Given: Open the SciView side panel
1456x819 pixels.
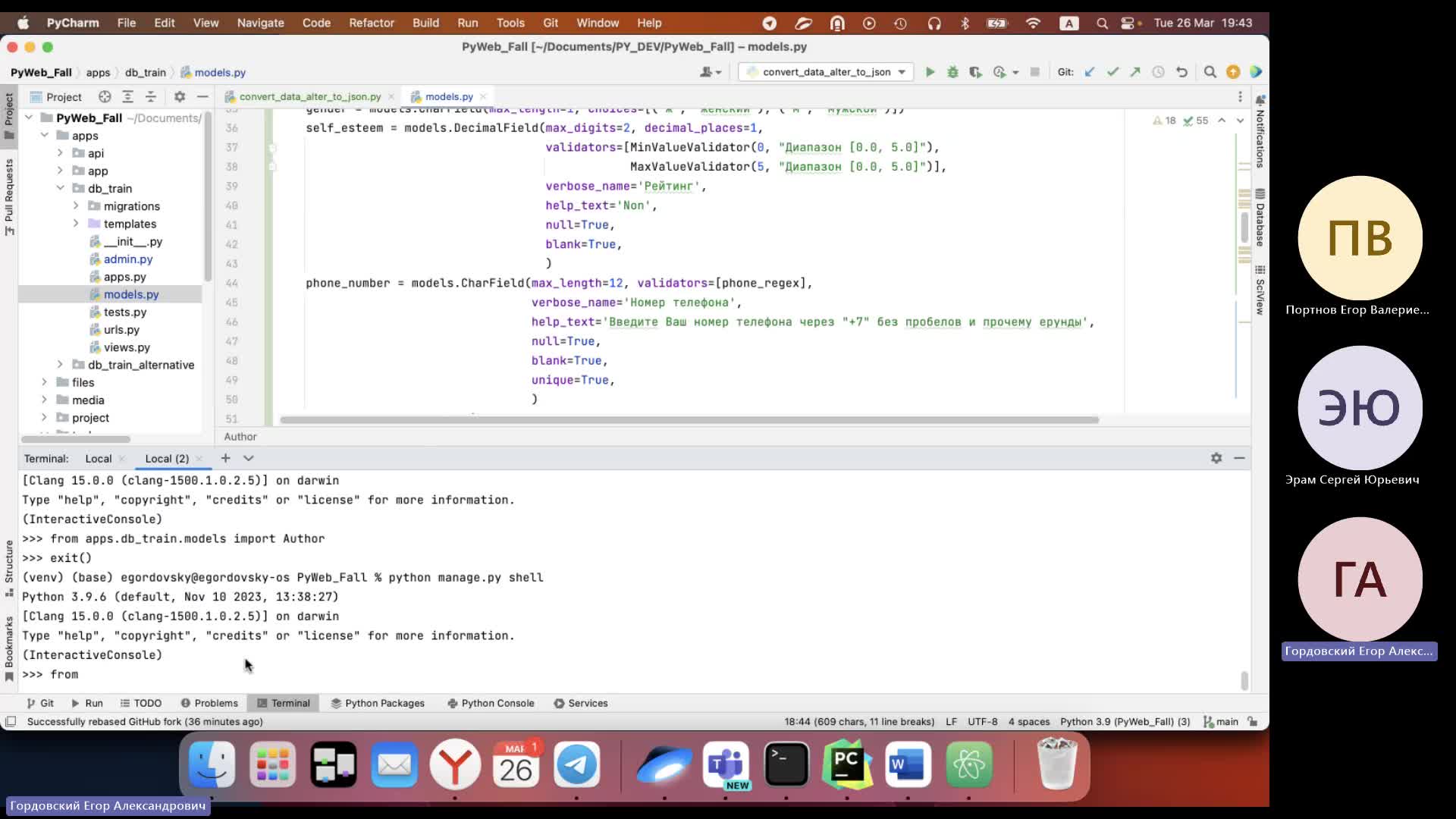Looking at the screenshot, I should point(1260,290).
